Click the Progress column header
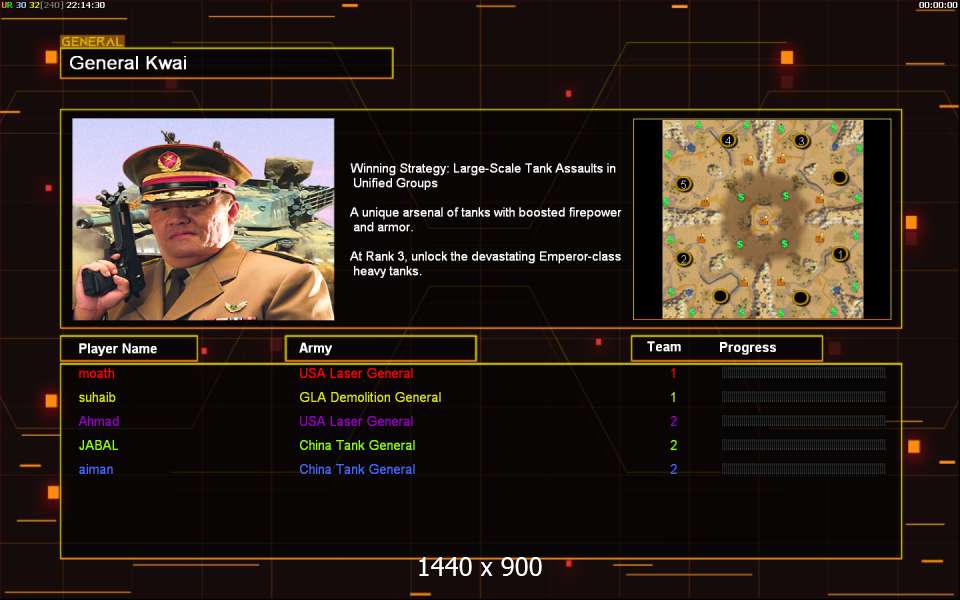Viewport: 960px width, 600px height. point(748,348)
